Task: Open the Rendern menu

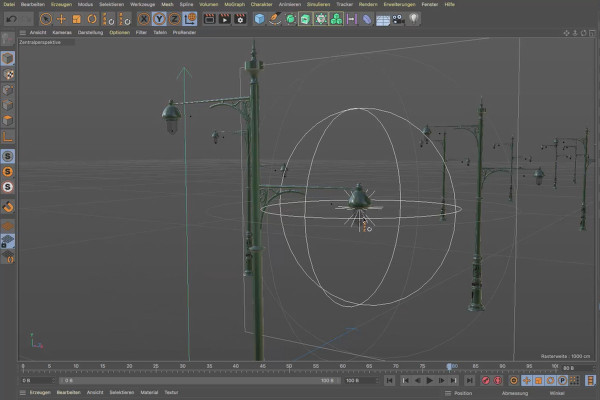Action: click(x=368, y=4)
